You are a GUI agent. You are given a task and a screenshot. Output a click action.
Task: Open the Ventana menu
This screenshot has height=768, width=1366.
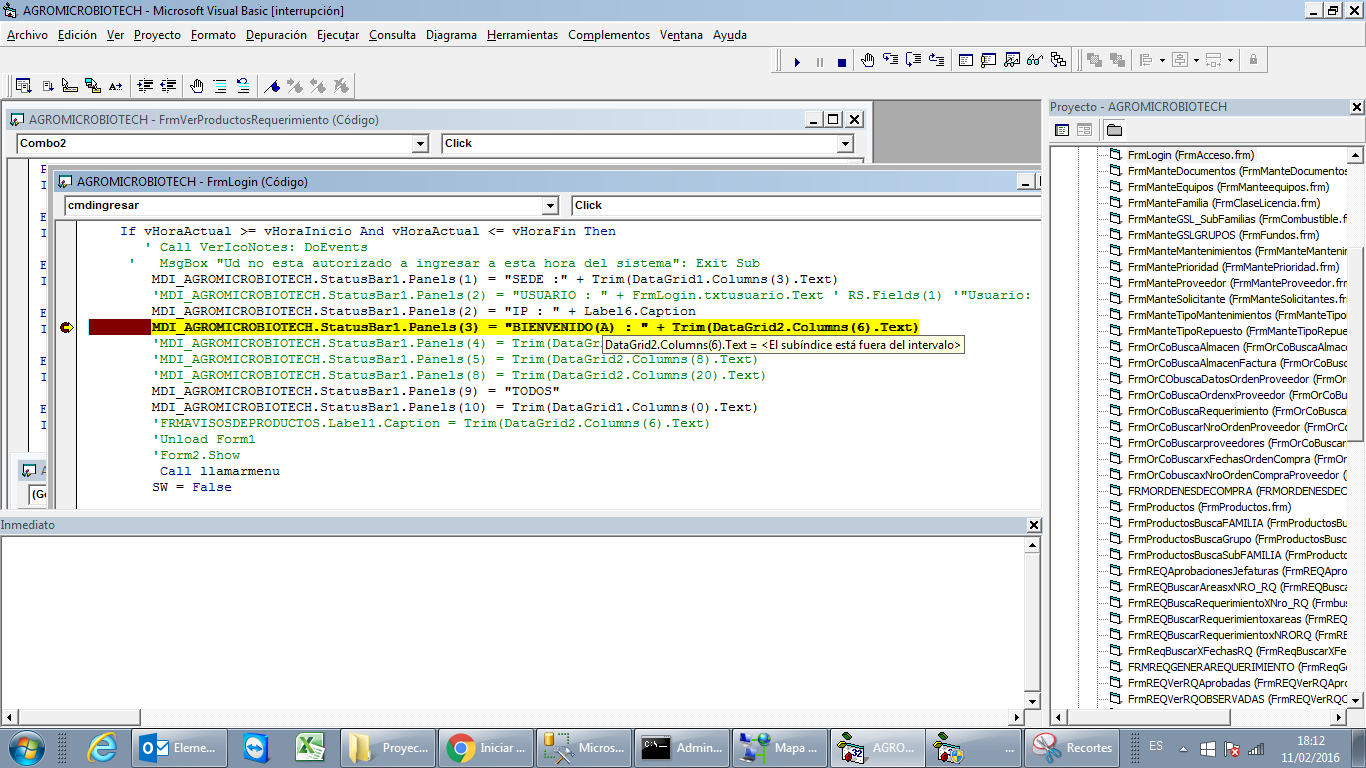[681, 35]
